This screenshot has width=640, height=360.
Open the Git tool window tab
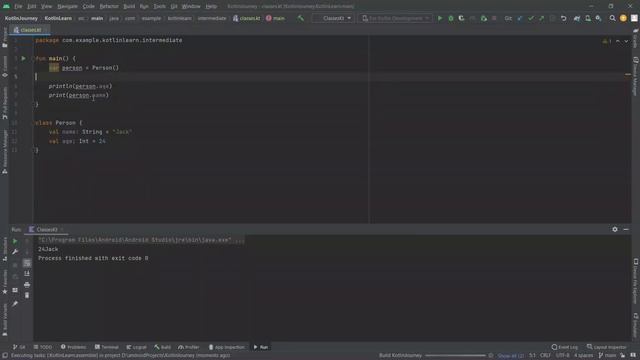click(x=19, y=347)
